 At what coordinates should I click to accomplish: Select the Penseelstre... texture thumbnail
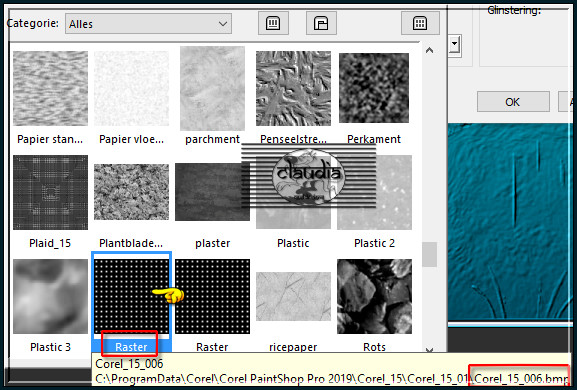coord(293,88)
